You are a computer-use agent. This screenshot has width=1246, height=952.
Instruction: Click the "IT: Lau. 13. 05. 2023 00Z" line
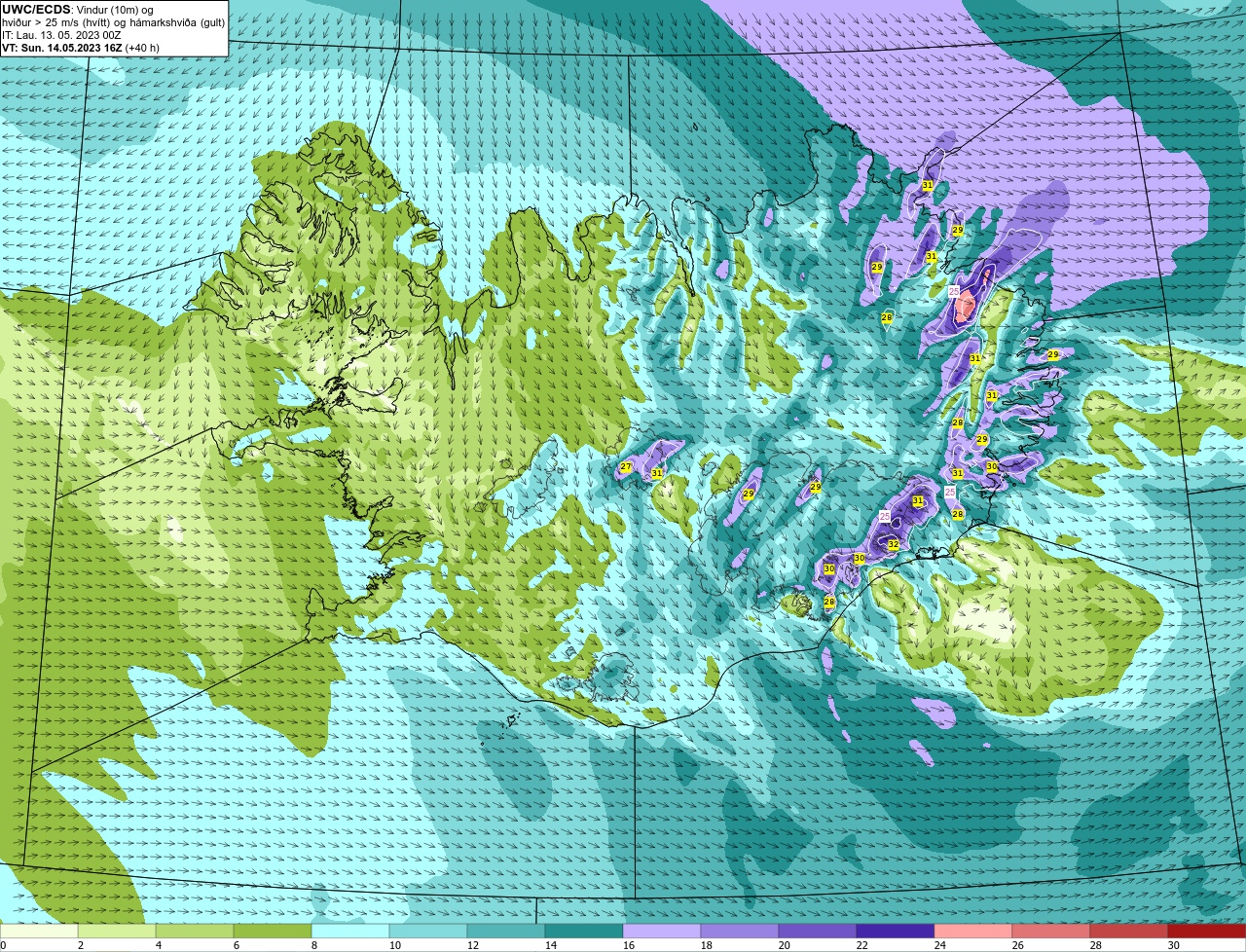(61, 35)
